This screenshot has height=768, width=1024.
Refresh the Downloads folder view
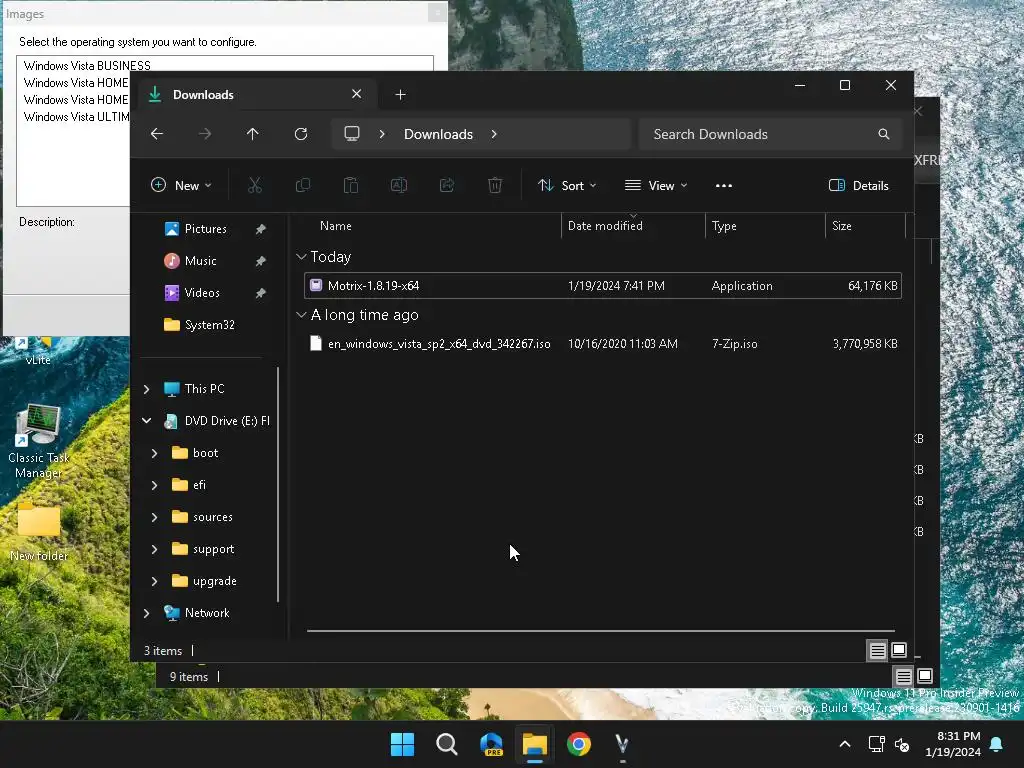click(300, 134)
